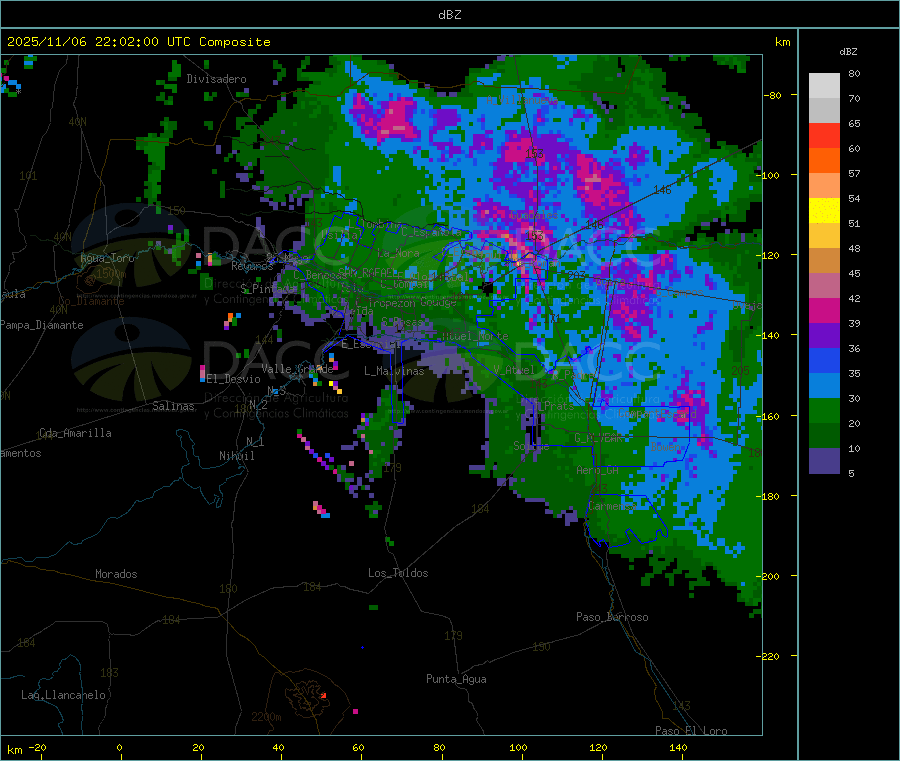Click the -20 tick on the bottom axis
Image resolution: width=900 pixels, height=761 pixels.
[x=38, y=747]
